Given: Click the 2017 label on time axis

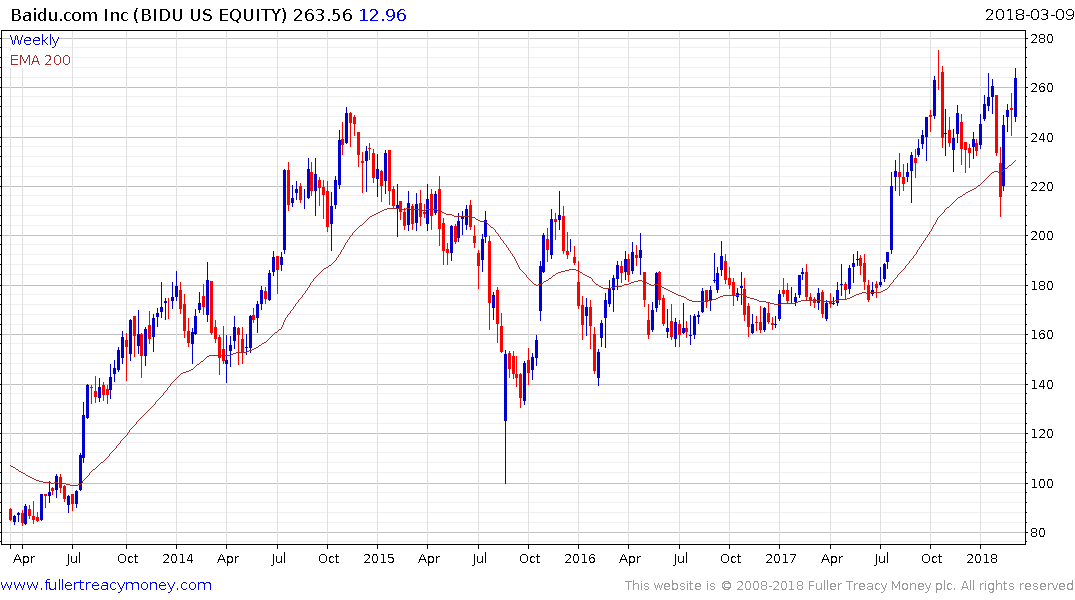Looking at the screenshot, I should [x=781, y=558].
